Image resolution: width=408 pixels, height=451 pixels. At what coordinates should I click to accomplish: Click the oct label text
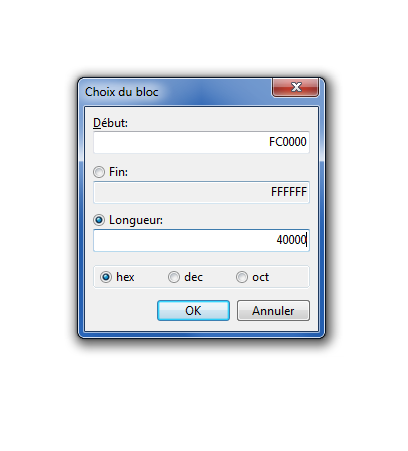coord(261,277)
